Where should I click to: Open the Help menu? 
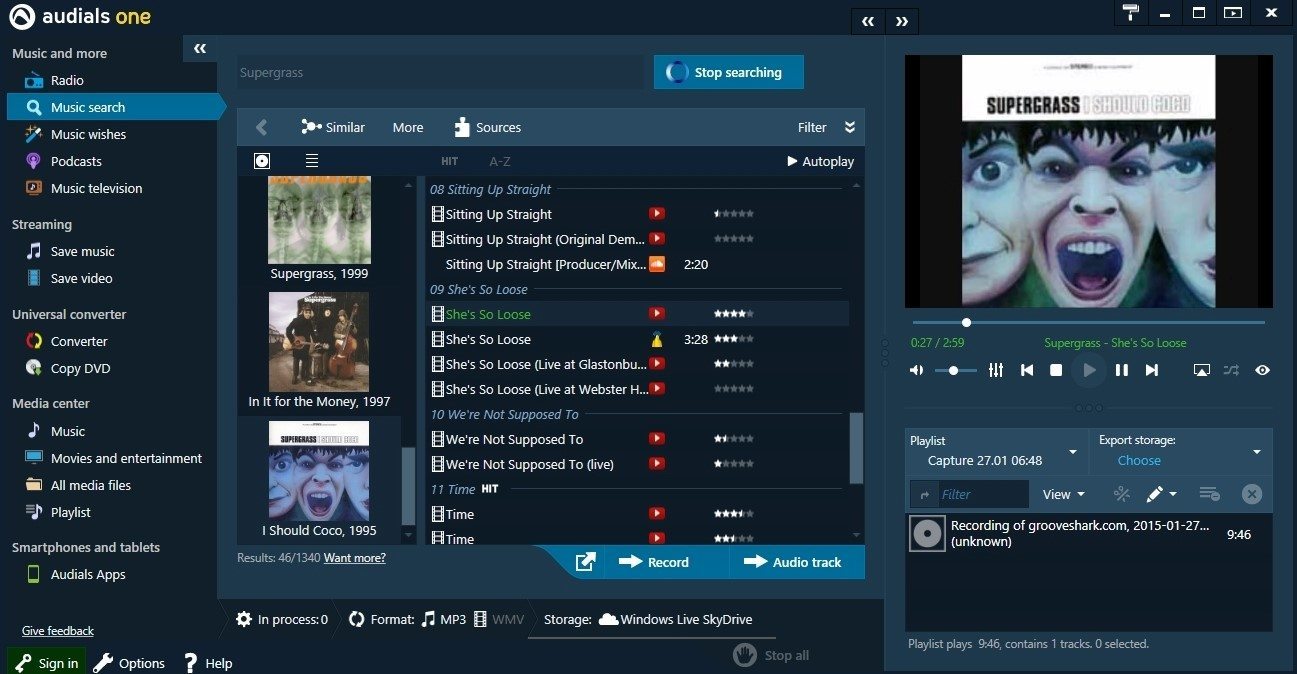[208, 663]
